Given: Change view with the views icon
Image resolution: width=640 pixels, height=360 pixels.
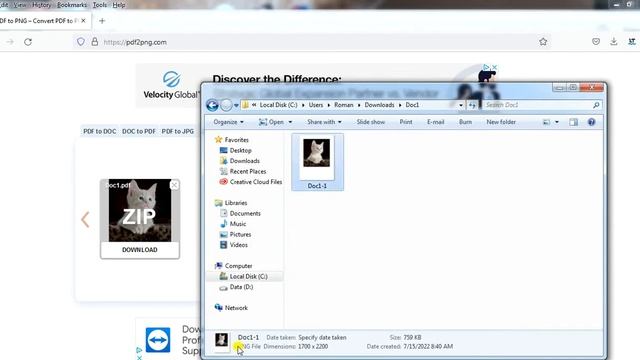Looking at the screenshot, I should pyautogui.click(x=546, y=122).
